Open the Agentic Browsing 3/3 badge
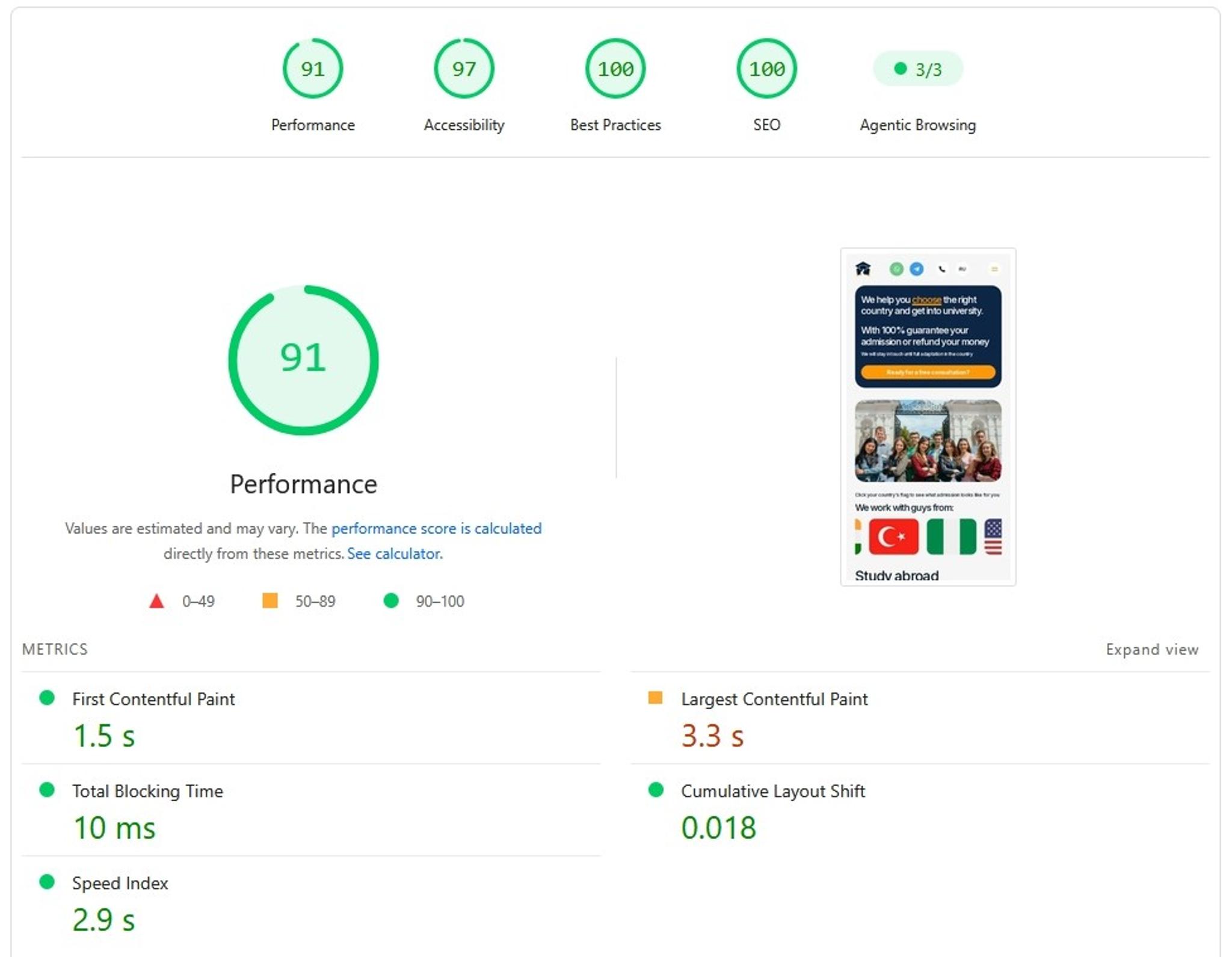This screenshot has width=1232, height=957. click(x=918, y=69)
